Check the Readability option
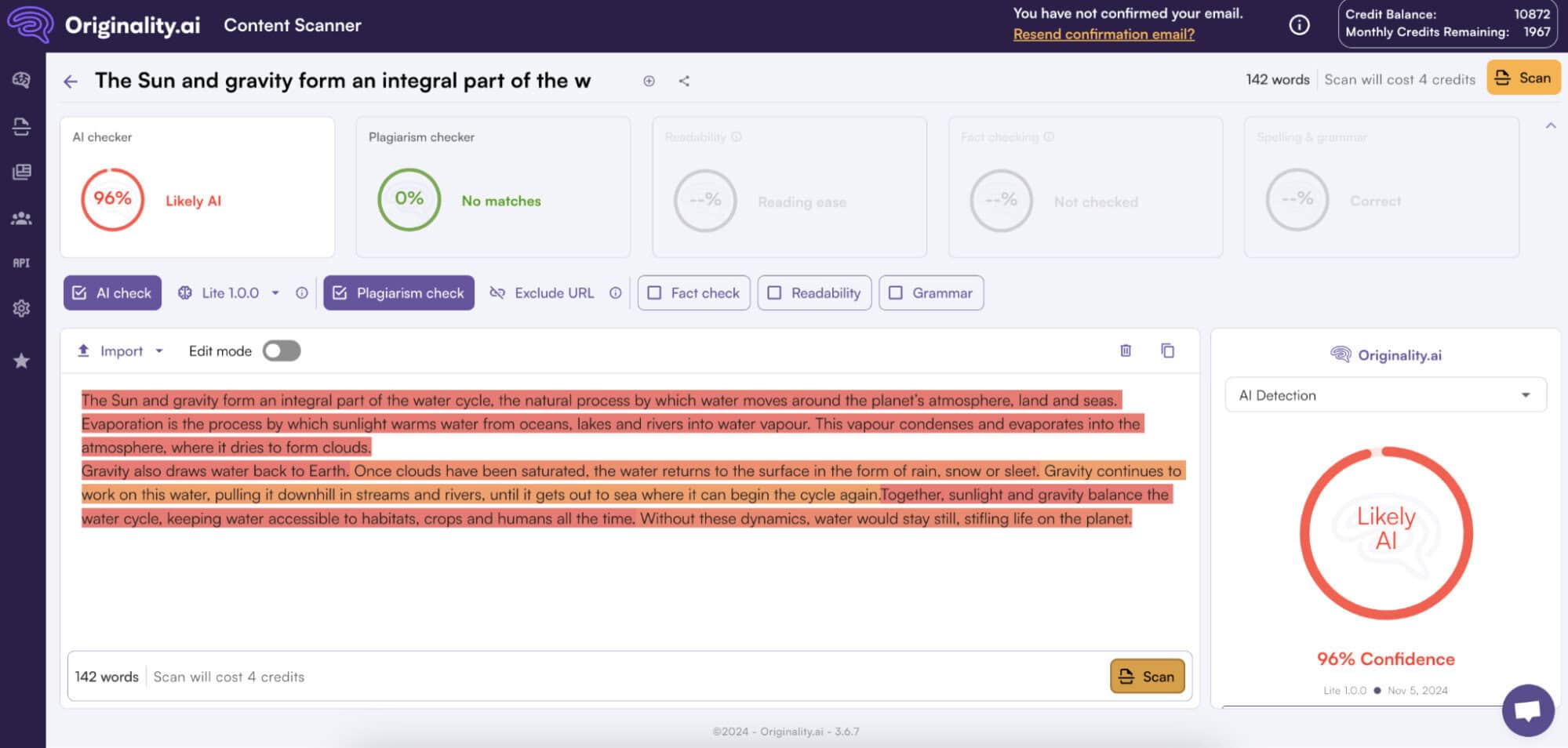This screenshot has width=1568, height=748. (776, 292)
